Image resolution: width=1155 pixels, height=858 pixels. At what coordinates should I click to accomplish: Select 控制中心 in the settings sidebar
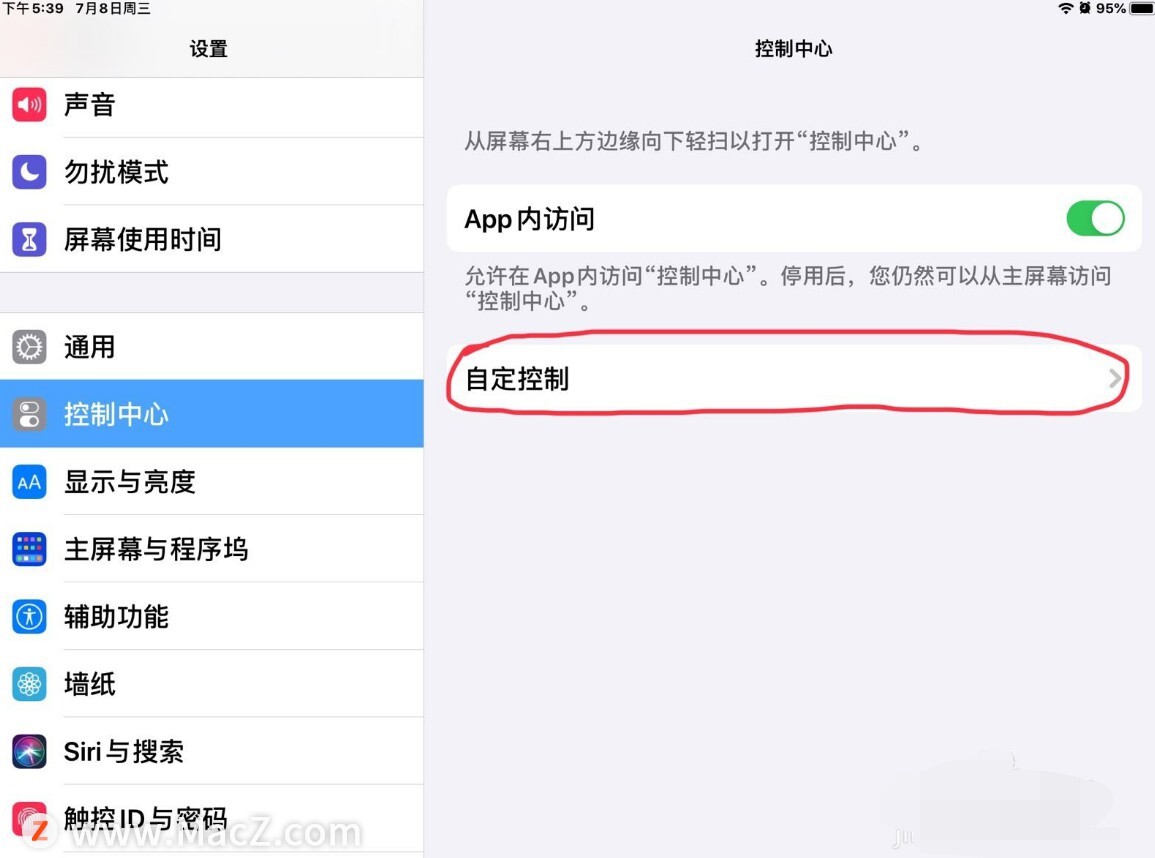point(211,414)
